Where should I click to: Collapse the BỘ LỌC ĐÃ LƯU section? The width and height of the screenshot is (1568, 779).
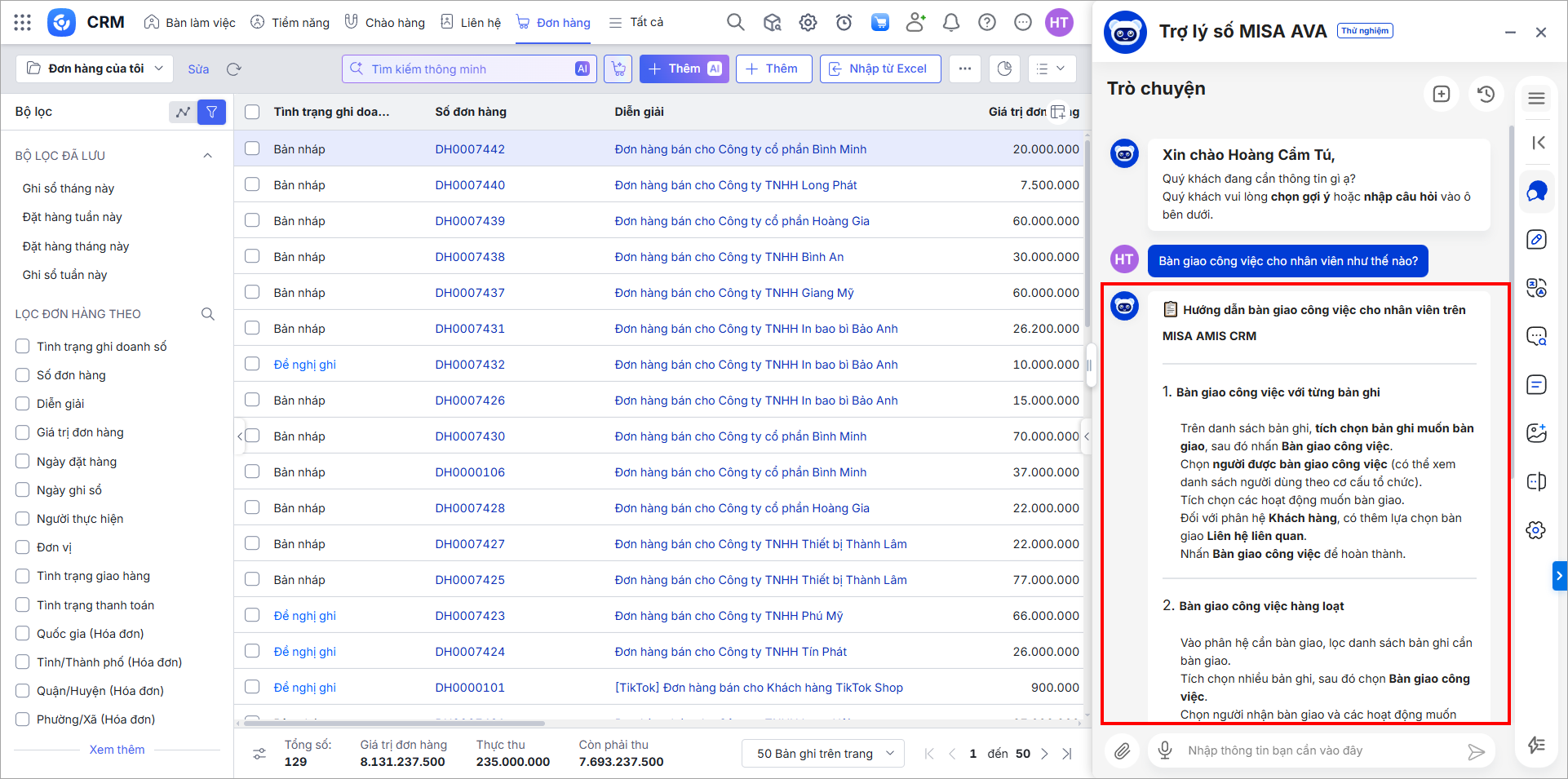[x=207, y=156]
